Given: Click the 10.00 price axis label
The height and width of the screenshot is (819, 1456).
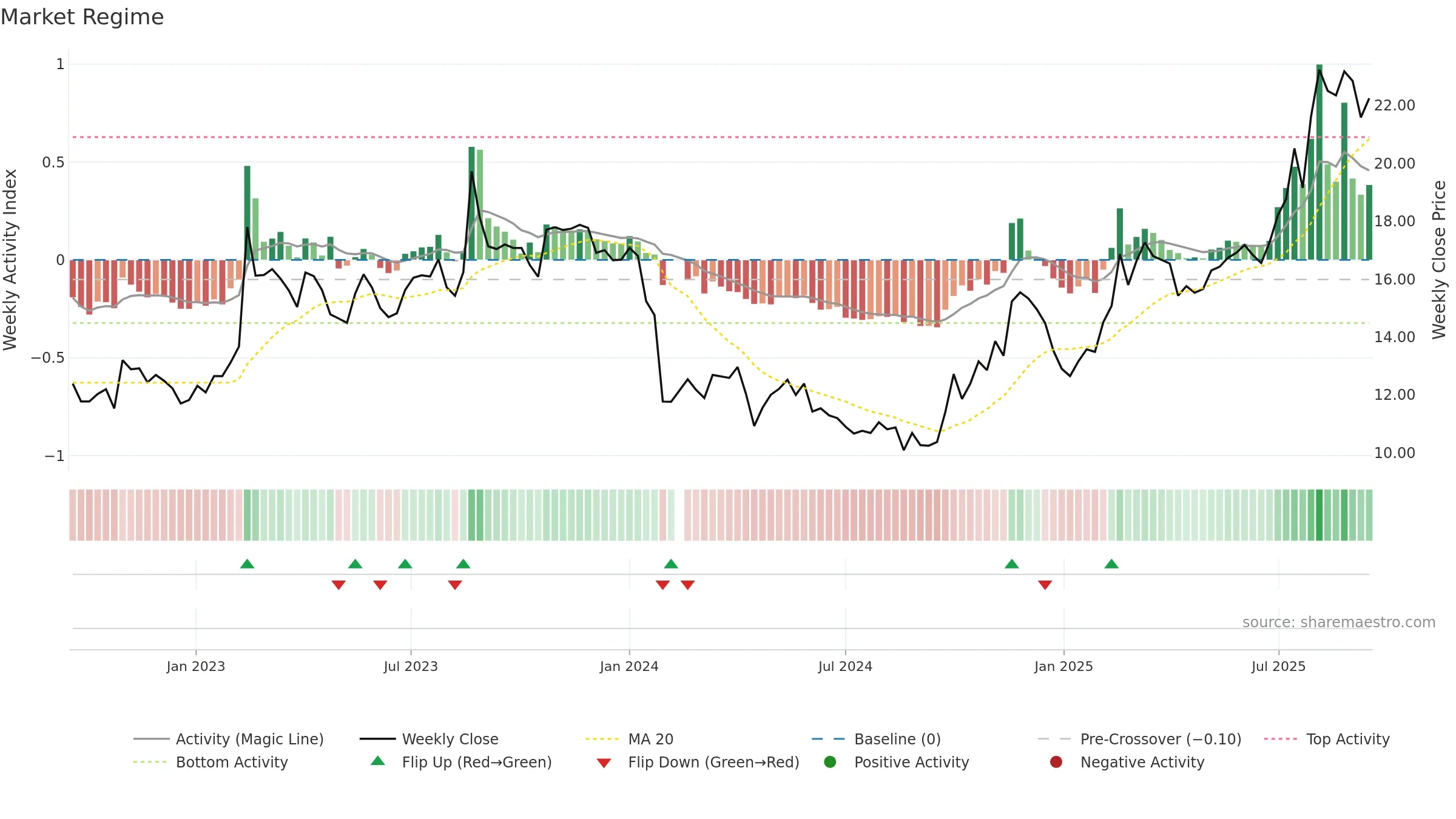Looking at the screenshot, I should [1395, 453].
